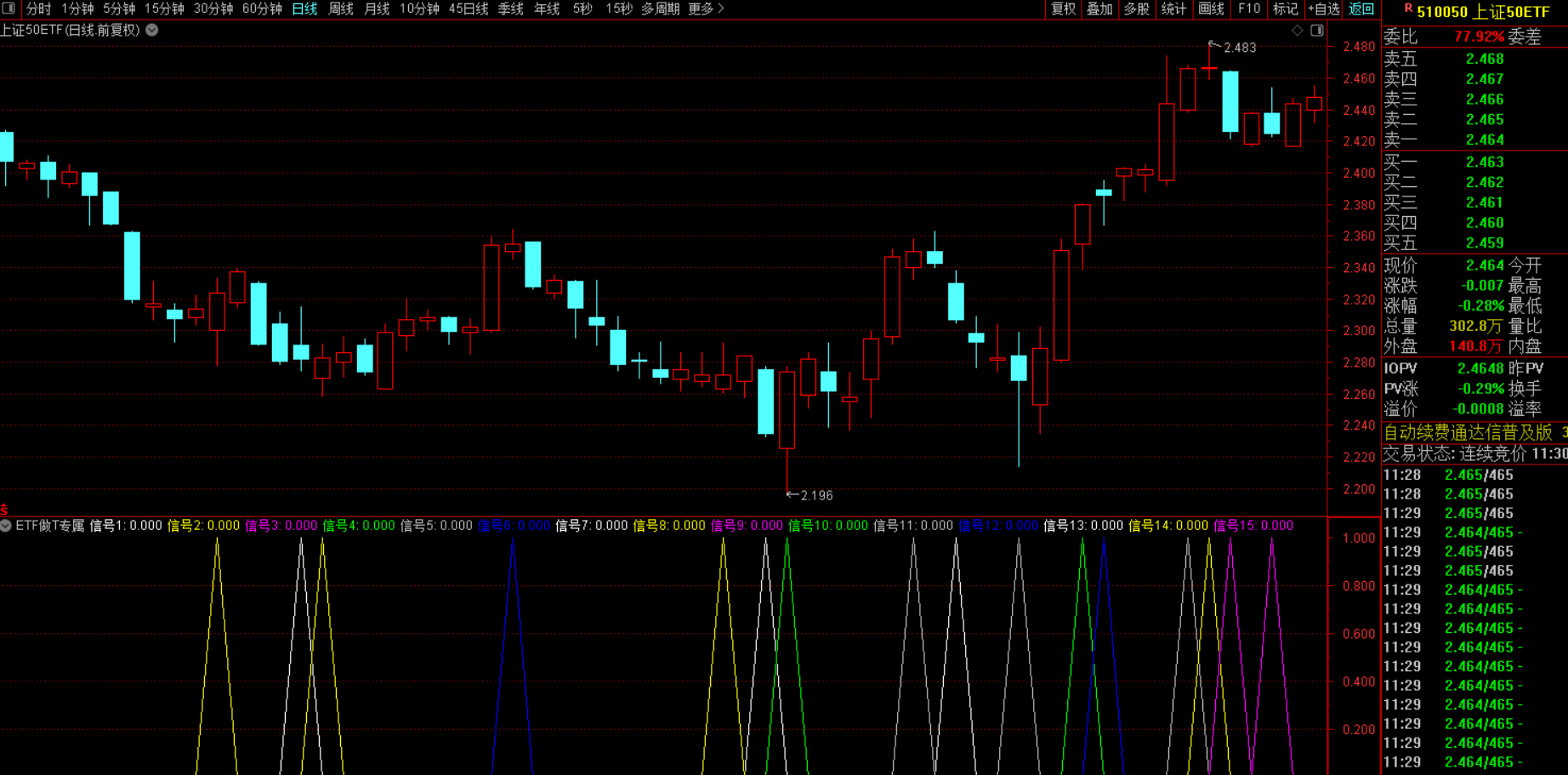Select the yellow 信号8: 0.000 label
Screen dimensions: 1568x775
coord(669,526)
